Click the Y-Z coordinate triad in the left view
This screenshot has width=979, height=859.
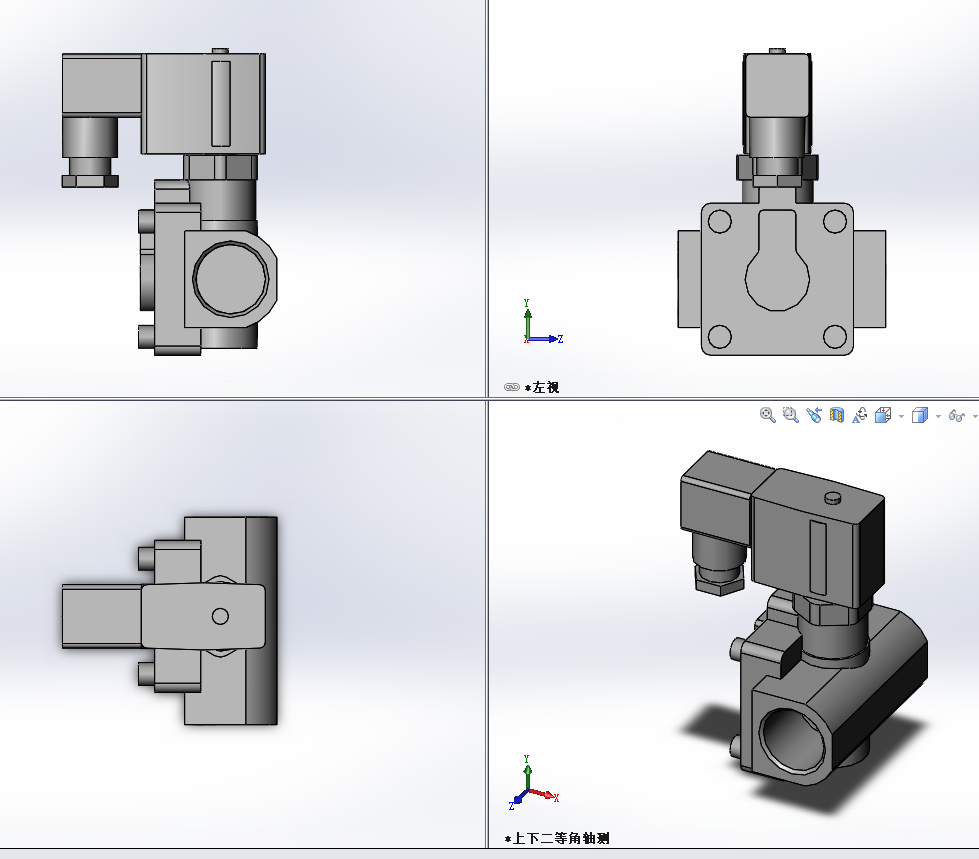543,322
